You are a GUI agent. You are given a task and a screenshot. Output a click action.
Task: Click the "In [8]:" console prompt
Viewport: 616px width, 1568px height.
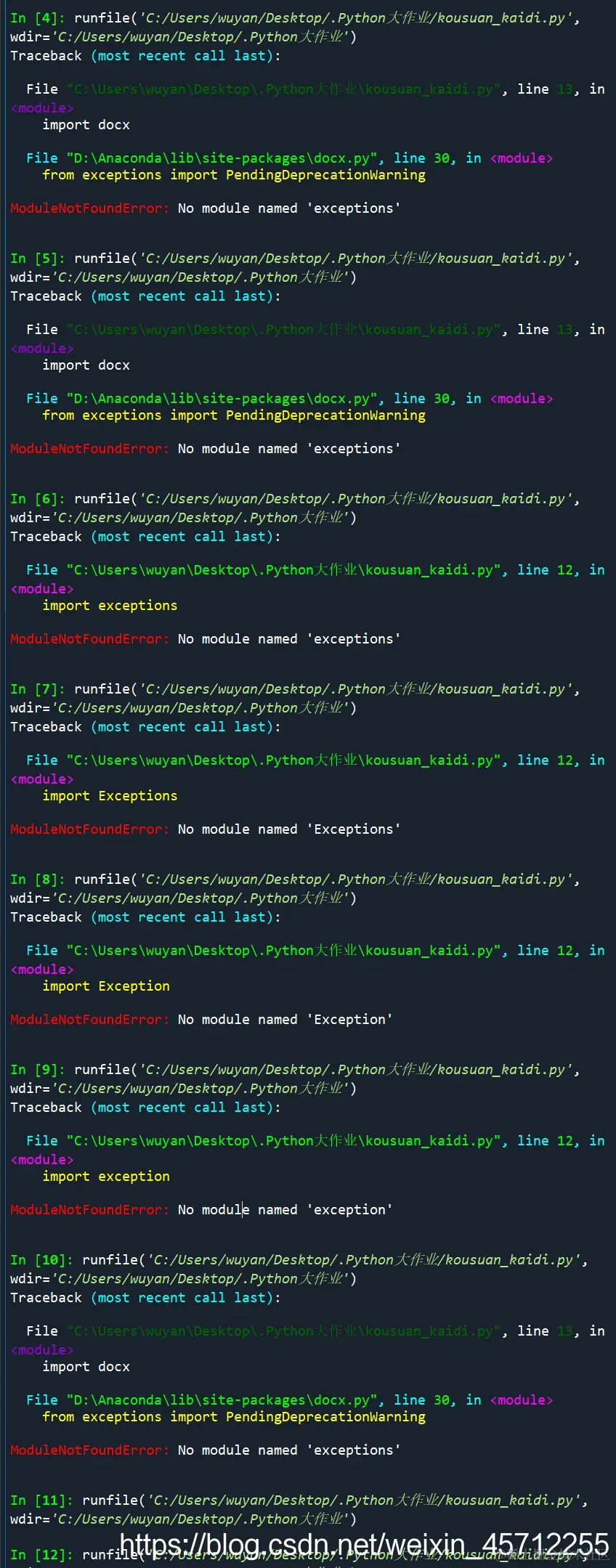click(x=38, y=880)
